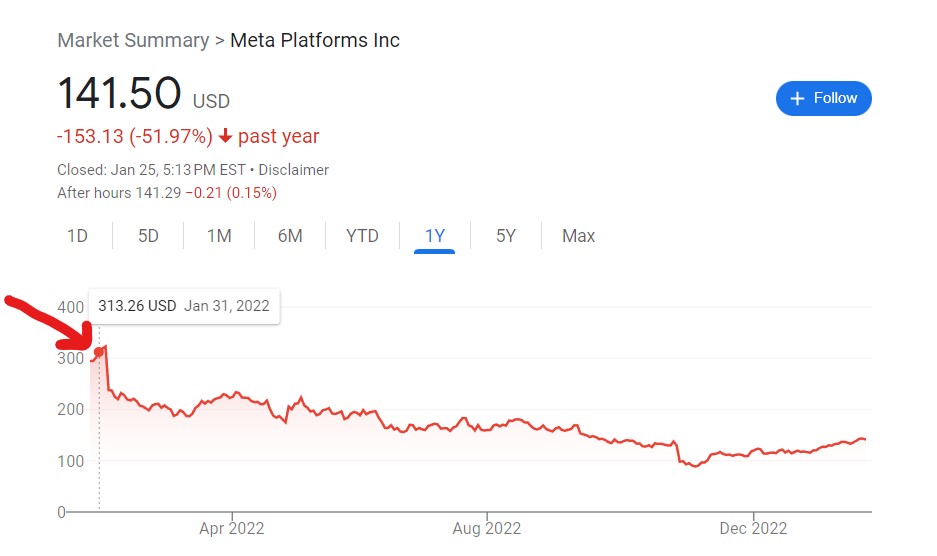Click the Dec 2022 axis marker

[x=753, y=528]
